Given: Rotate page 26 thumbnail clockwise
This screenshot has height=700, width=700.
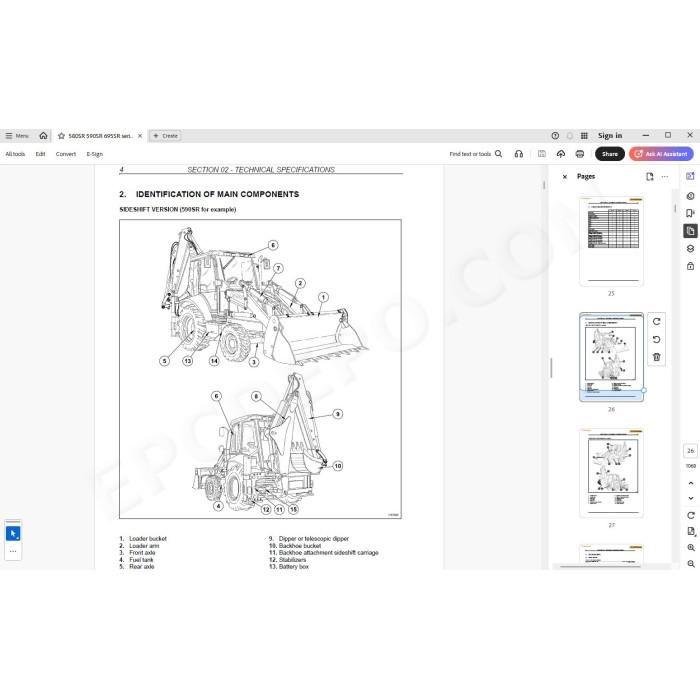Looking at the screenshot, I should coord(656,321).
